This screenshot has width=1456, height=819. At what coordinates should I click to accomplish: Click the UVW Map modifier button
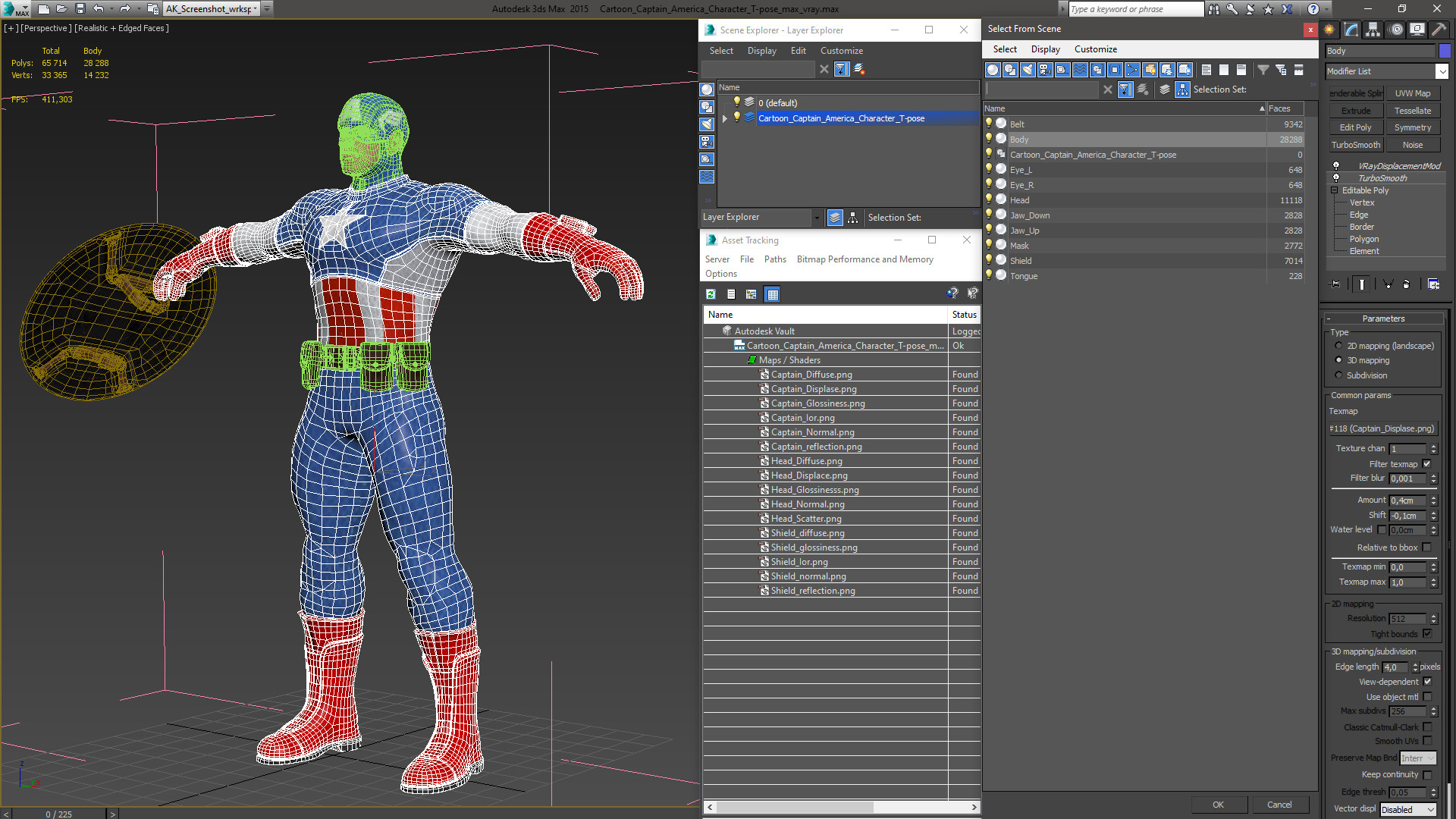1413,93
